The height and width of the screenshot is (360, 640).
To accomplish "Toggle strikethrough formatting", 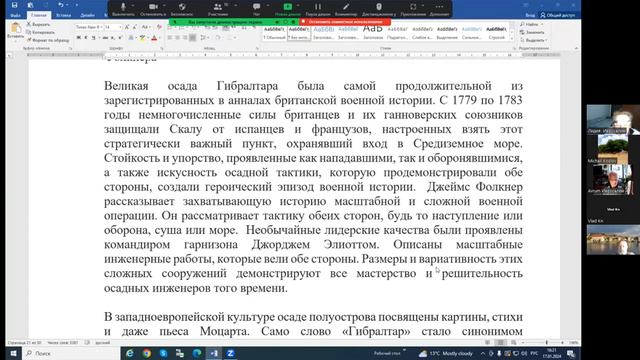I will (105, 38).
